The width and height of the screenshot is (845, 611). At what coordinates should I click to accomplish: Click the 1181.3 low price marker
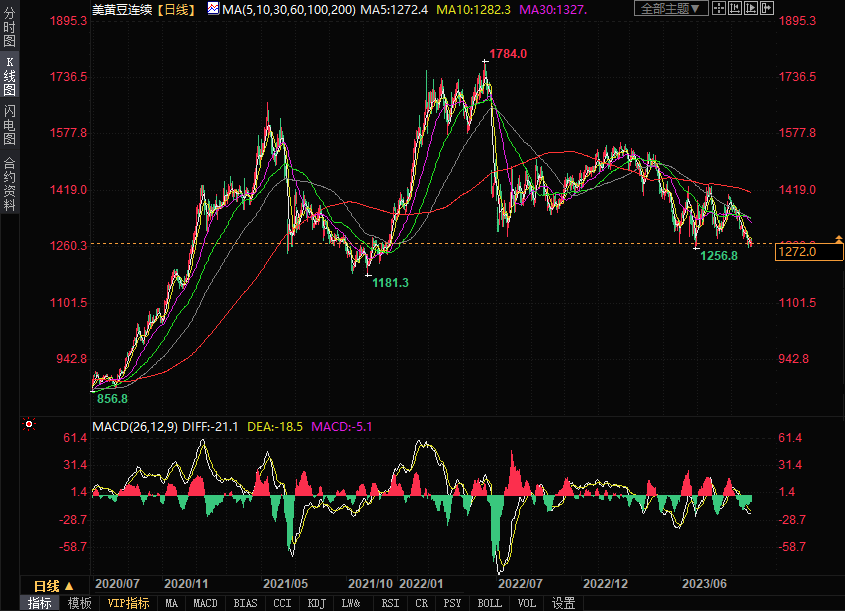(x=390, y=283)
